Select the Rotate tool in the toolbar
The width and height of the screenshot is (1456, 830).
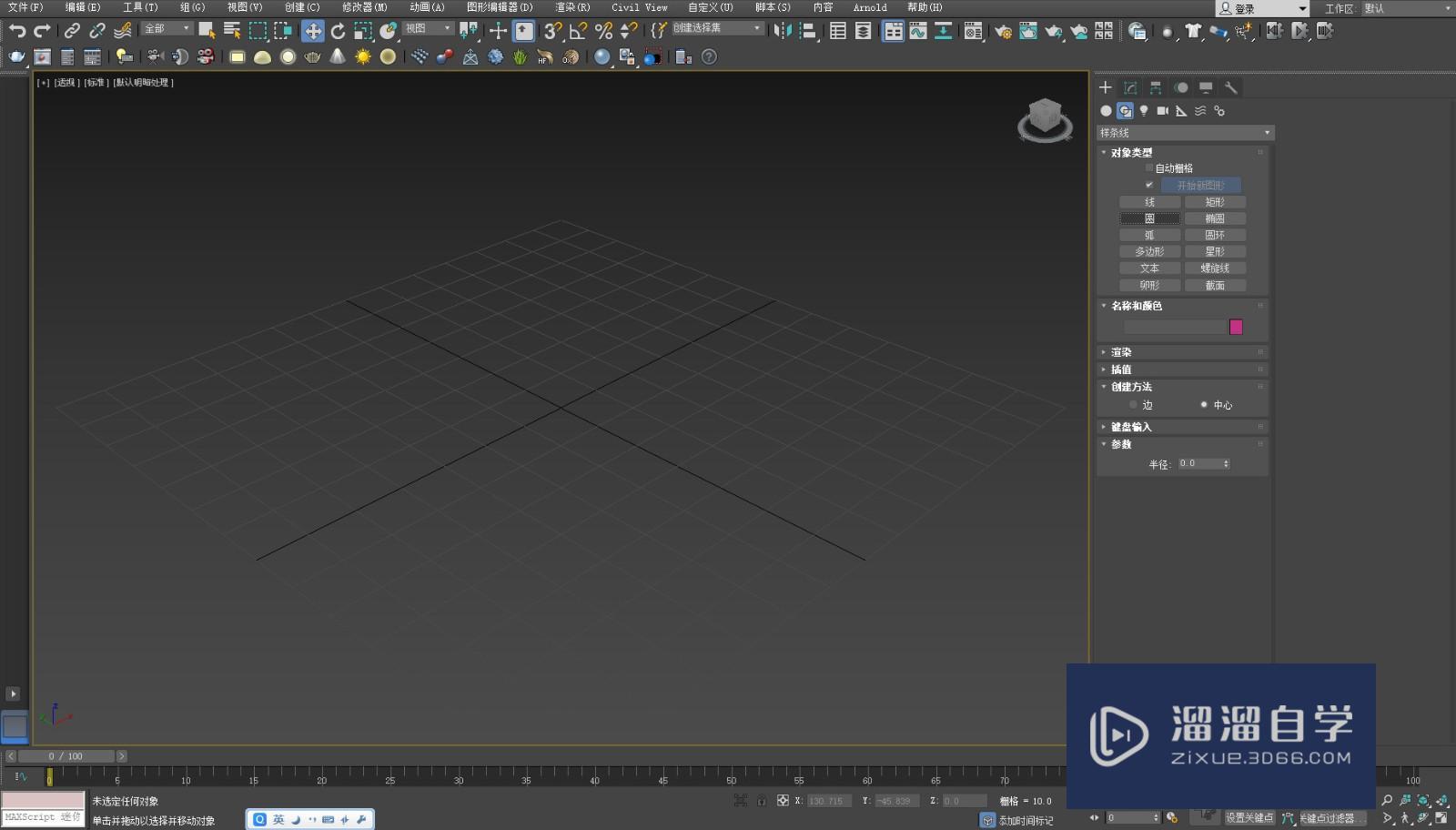point(338,31)
